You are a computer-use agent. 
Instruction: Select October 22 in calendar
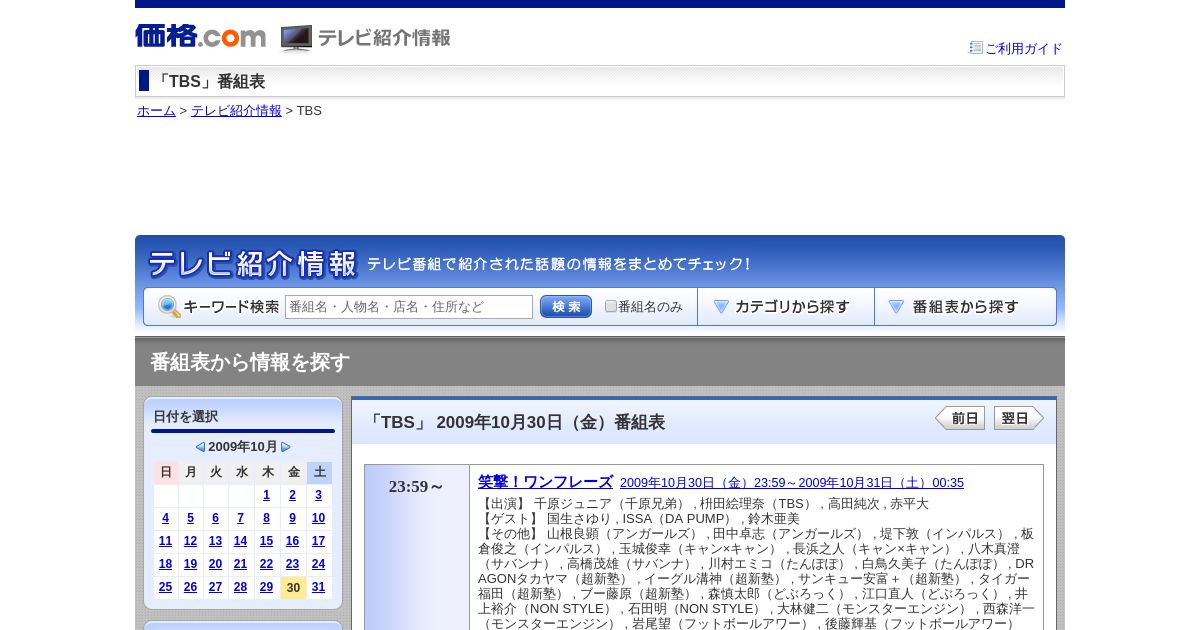[267, 564]
